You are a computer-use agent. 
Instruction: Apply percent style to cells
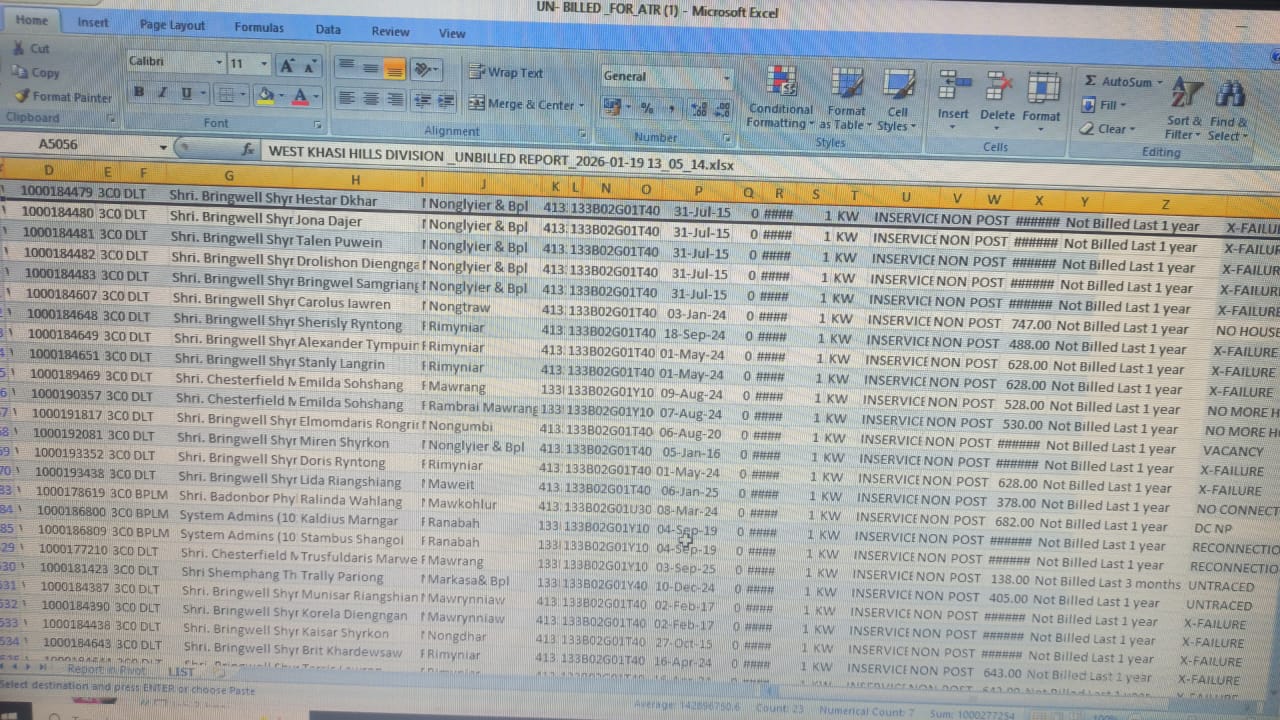click(647, 108)
